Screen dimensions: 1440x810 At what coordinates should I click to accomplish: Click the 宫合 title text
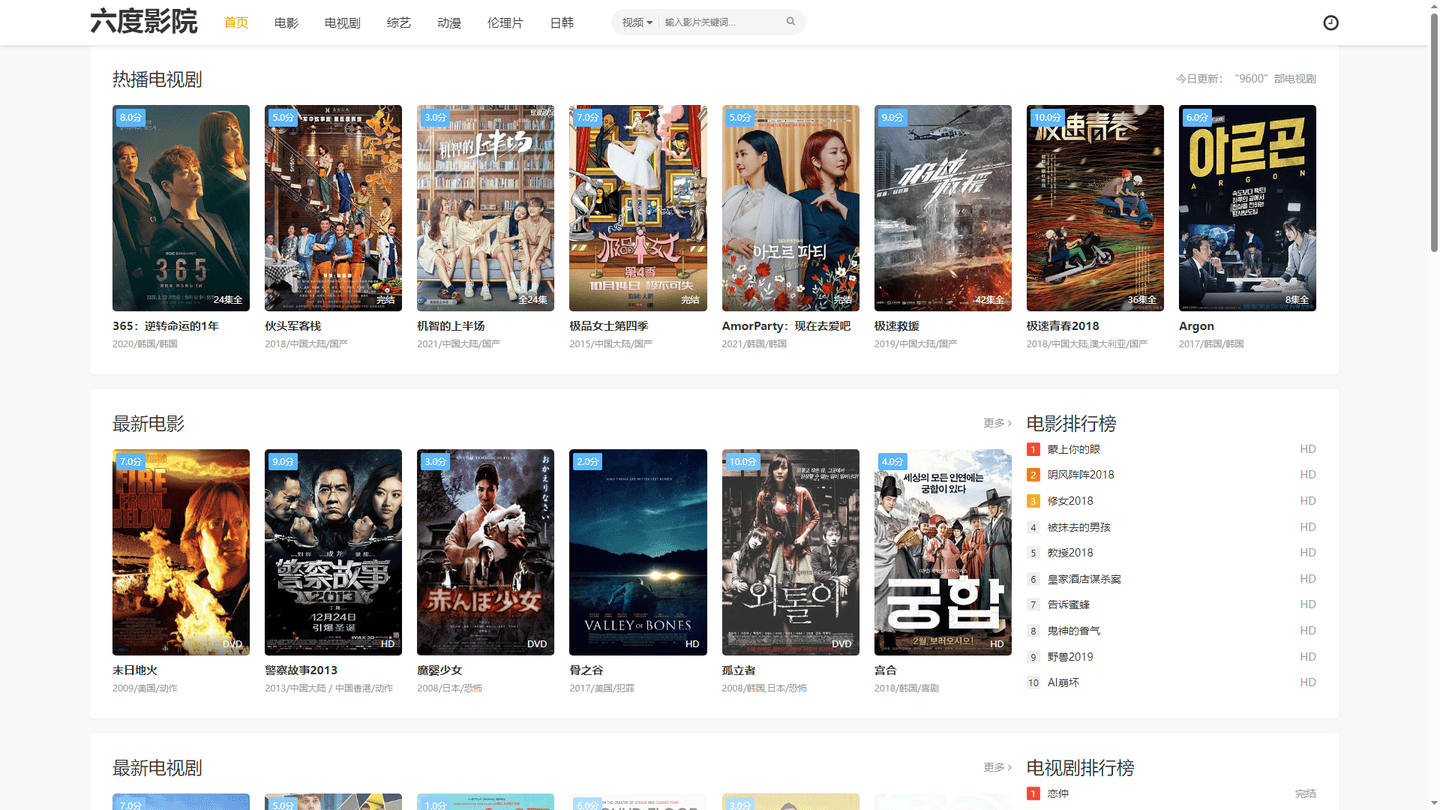[886, 670]
